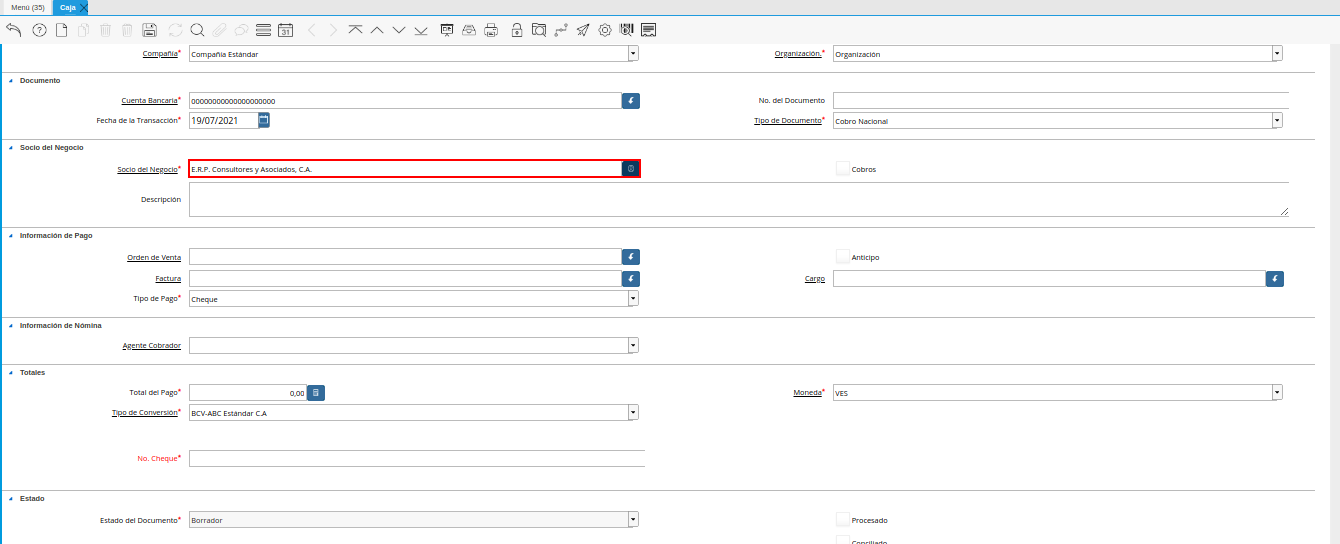Viewport: 1340px width, 544px height.
Task: Toggle the Procesado checkbox
Action: pos(843,520)
